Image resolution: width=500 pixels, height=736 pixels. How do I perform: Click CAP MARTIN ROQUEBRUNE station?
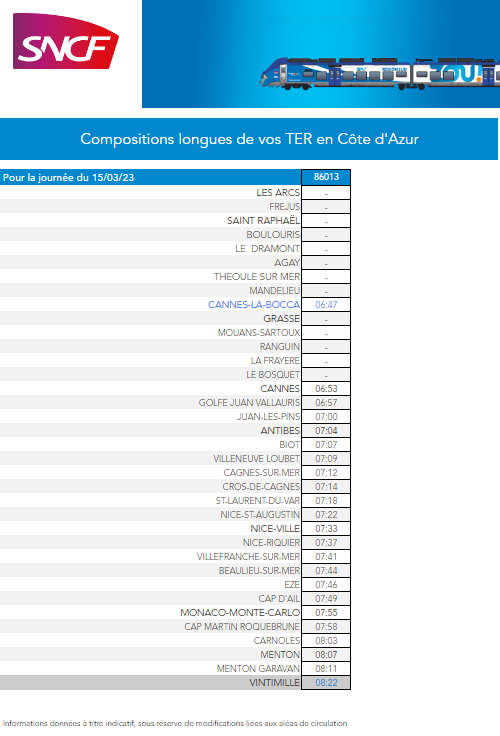tap(242, 627)
